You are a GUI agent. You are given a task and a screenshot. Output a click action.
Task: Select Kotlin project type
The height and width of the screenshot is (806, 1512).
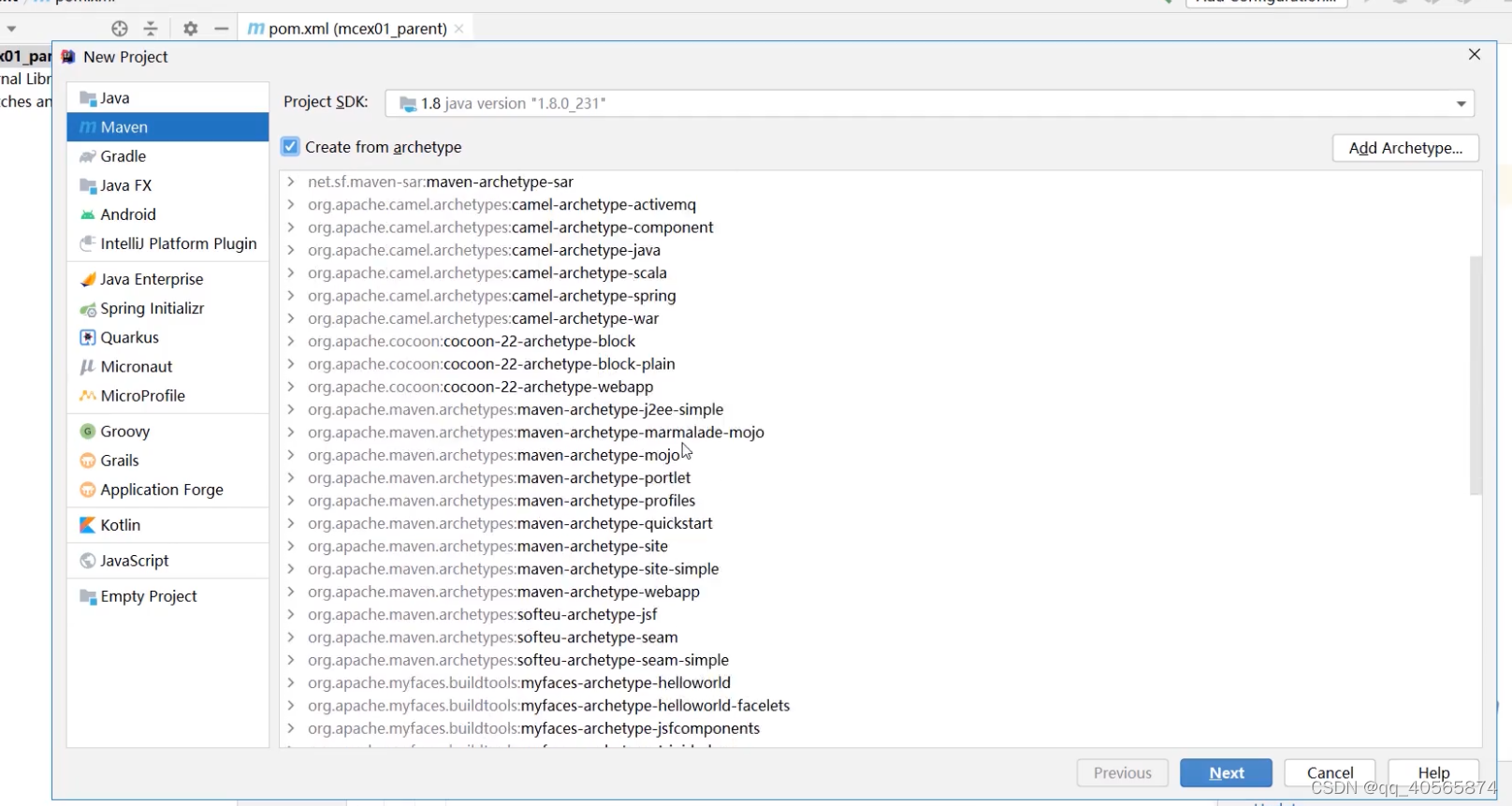click(x=167, y=525)
